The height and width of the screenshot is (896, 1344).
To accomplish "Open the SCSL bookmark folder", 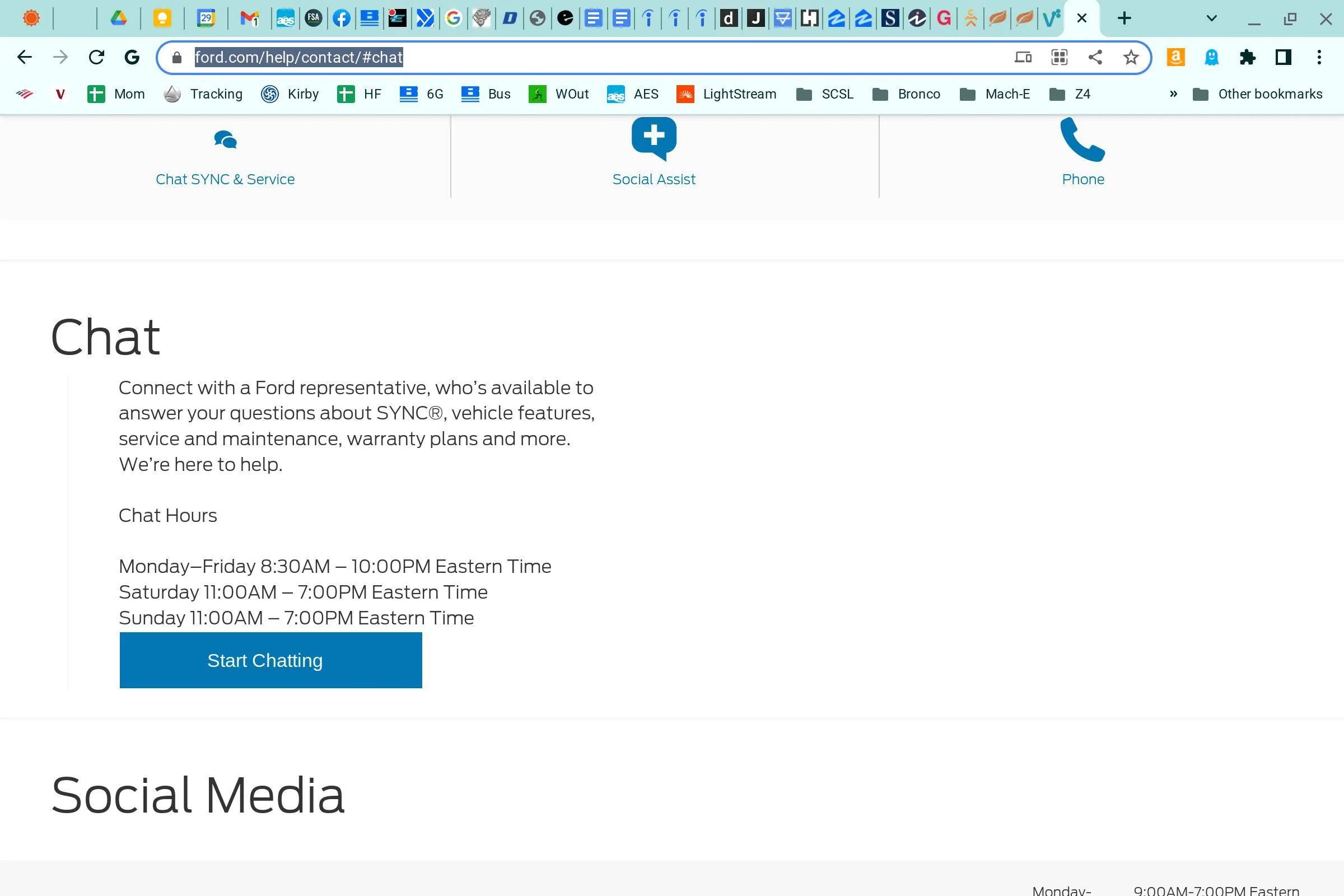I will pyautogui.click(x=824, y=94).
